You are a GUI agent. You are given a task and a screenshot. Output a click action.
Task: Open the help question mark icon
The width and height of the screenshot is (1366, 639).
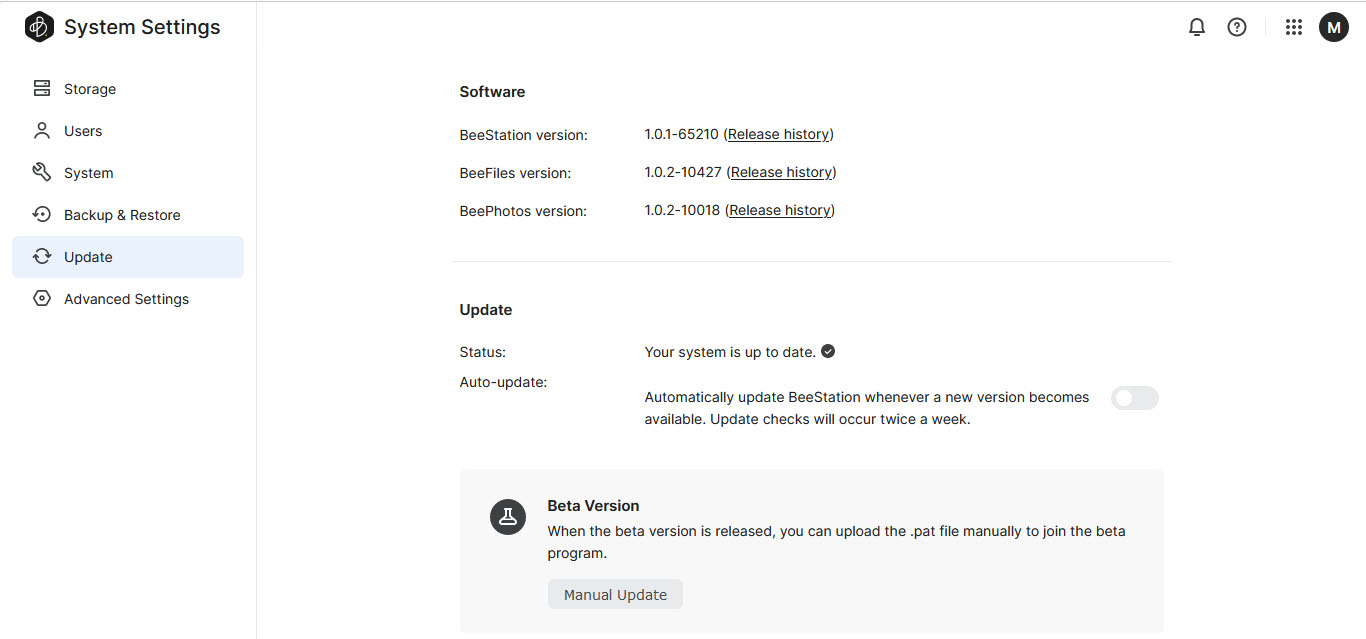(x=1237, y=28)
